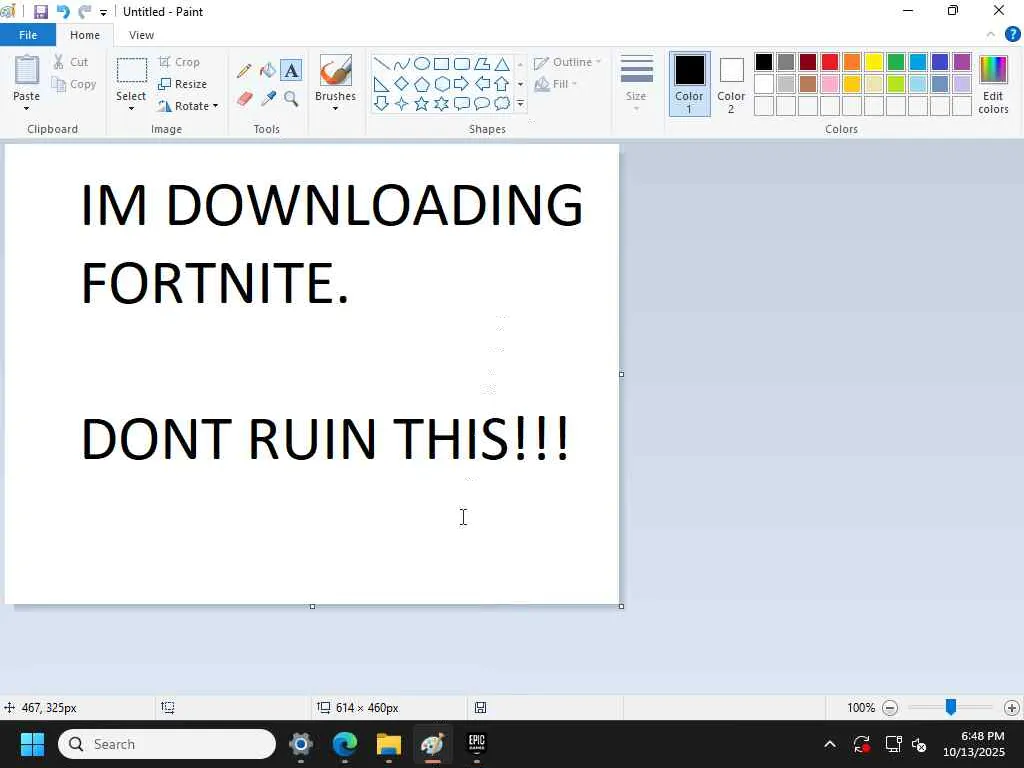Screen dimensions: 1024x768
Task: Choose the Four-point star shape
Action: 402,103
